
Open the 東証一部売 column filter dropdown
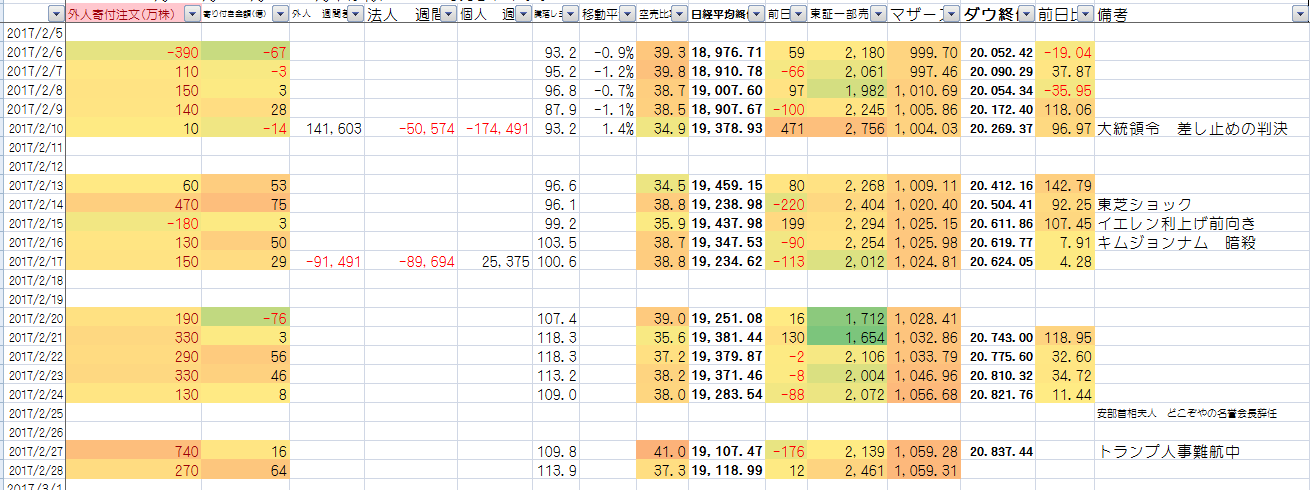tap(877, 15)
